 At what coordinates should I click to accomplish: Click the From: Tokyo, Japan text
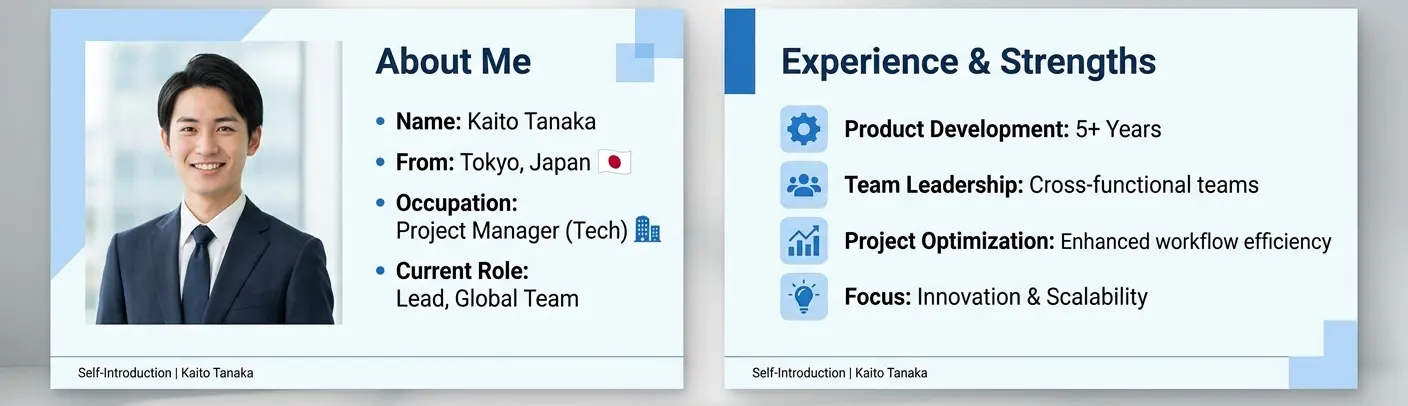[493, 162]
